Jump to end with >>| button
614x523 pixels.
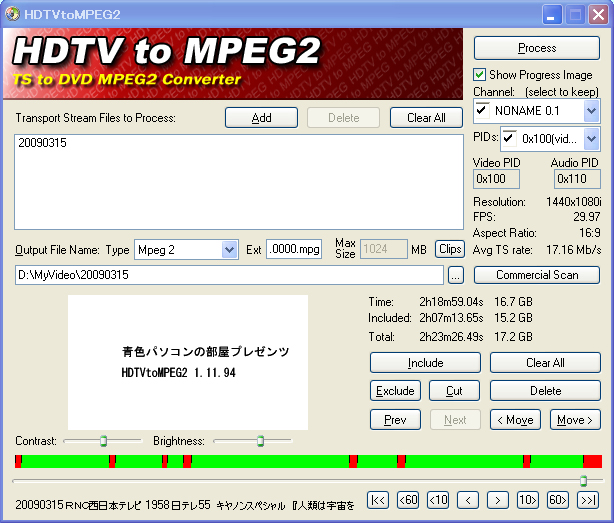(588, 500)
